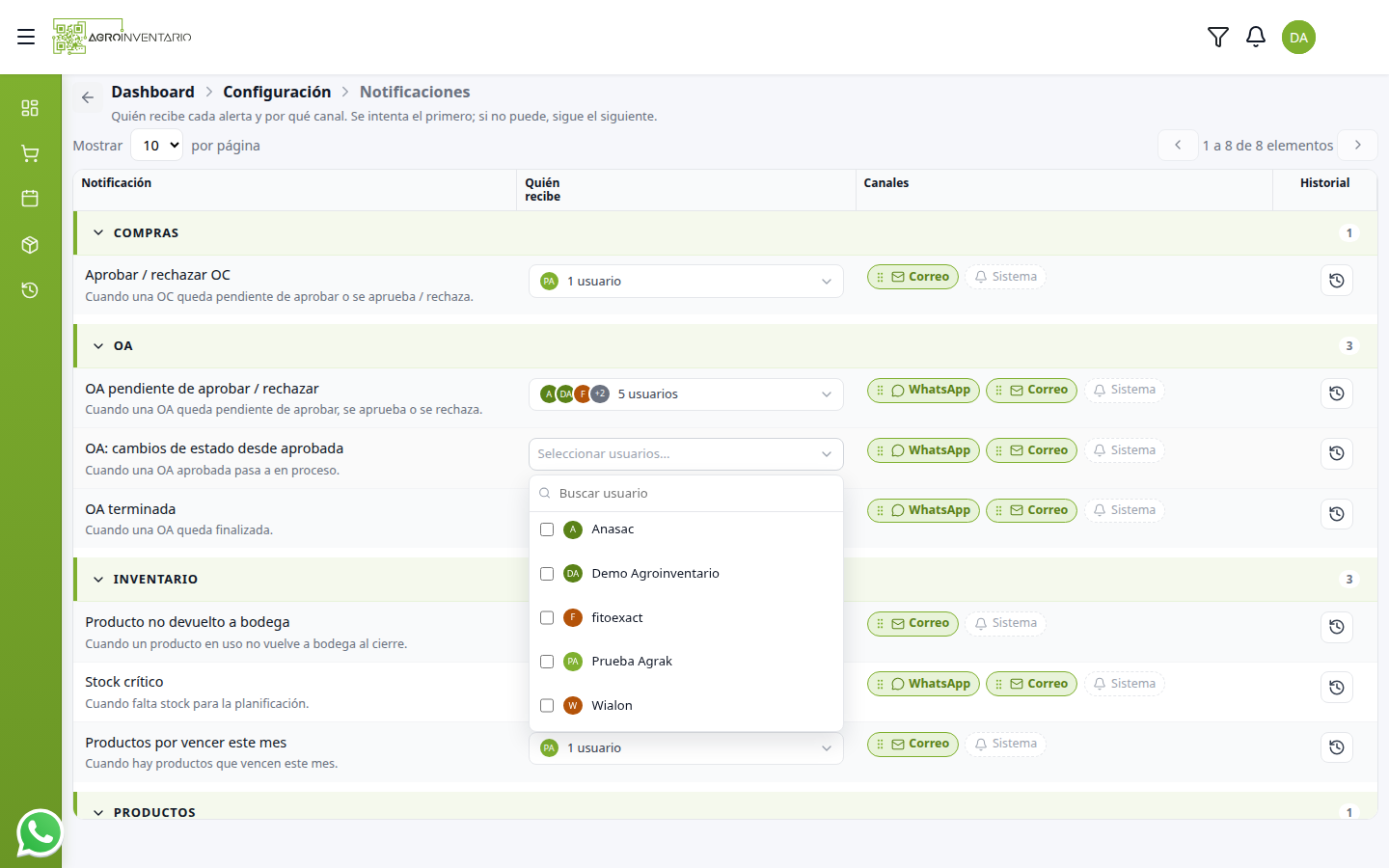This screenshot has width=1389, height=868.
Task: Open the notifications bell
Action: pos(1256,37)
